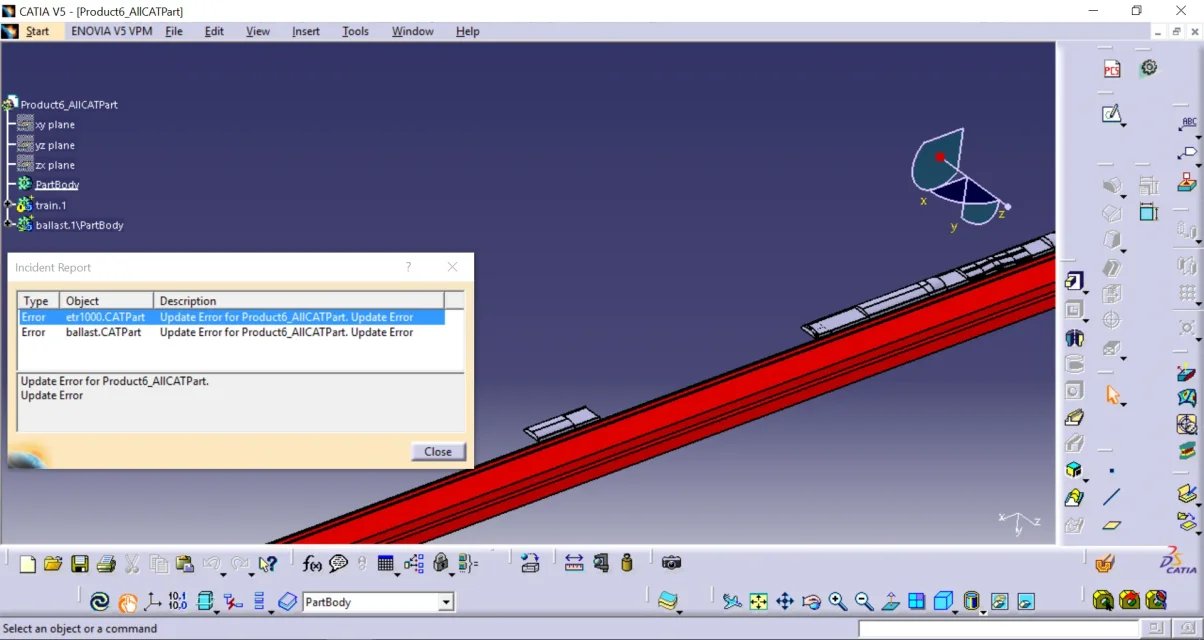Select the Rotate view tool
Viewport: 1204px width, 640px height.
coord(811,602)
